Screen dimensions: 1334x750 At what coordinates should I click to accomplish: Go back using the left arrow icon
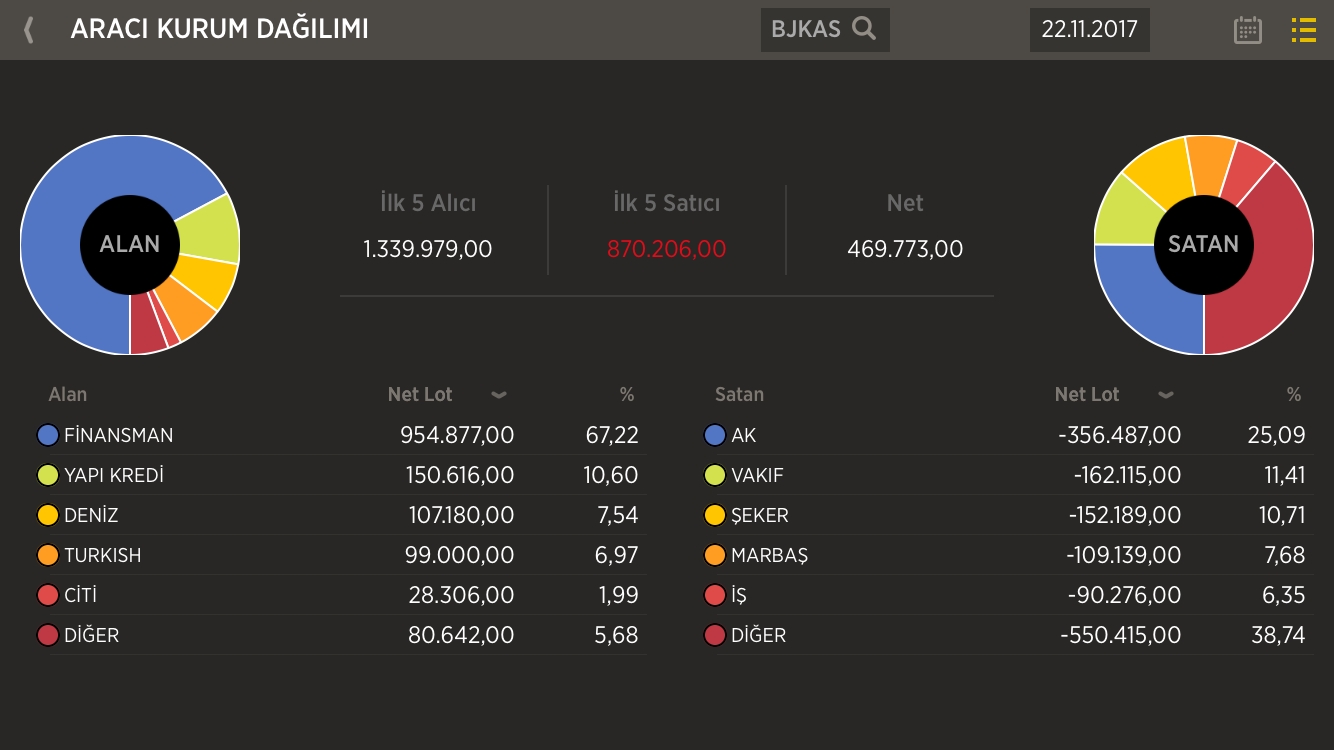tap(29, 30)
